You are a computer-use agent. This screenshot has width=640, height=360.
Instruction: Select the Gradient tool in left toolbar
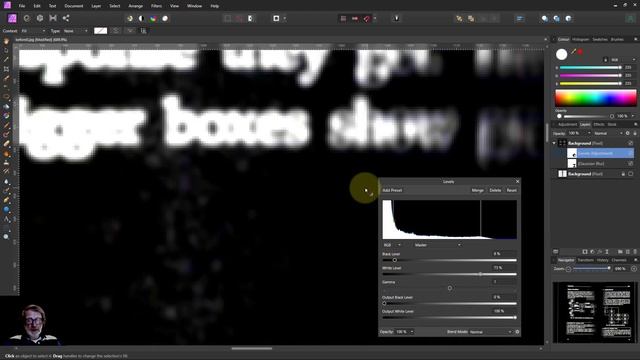(x=6, y=116)
